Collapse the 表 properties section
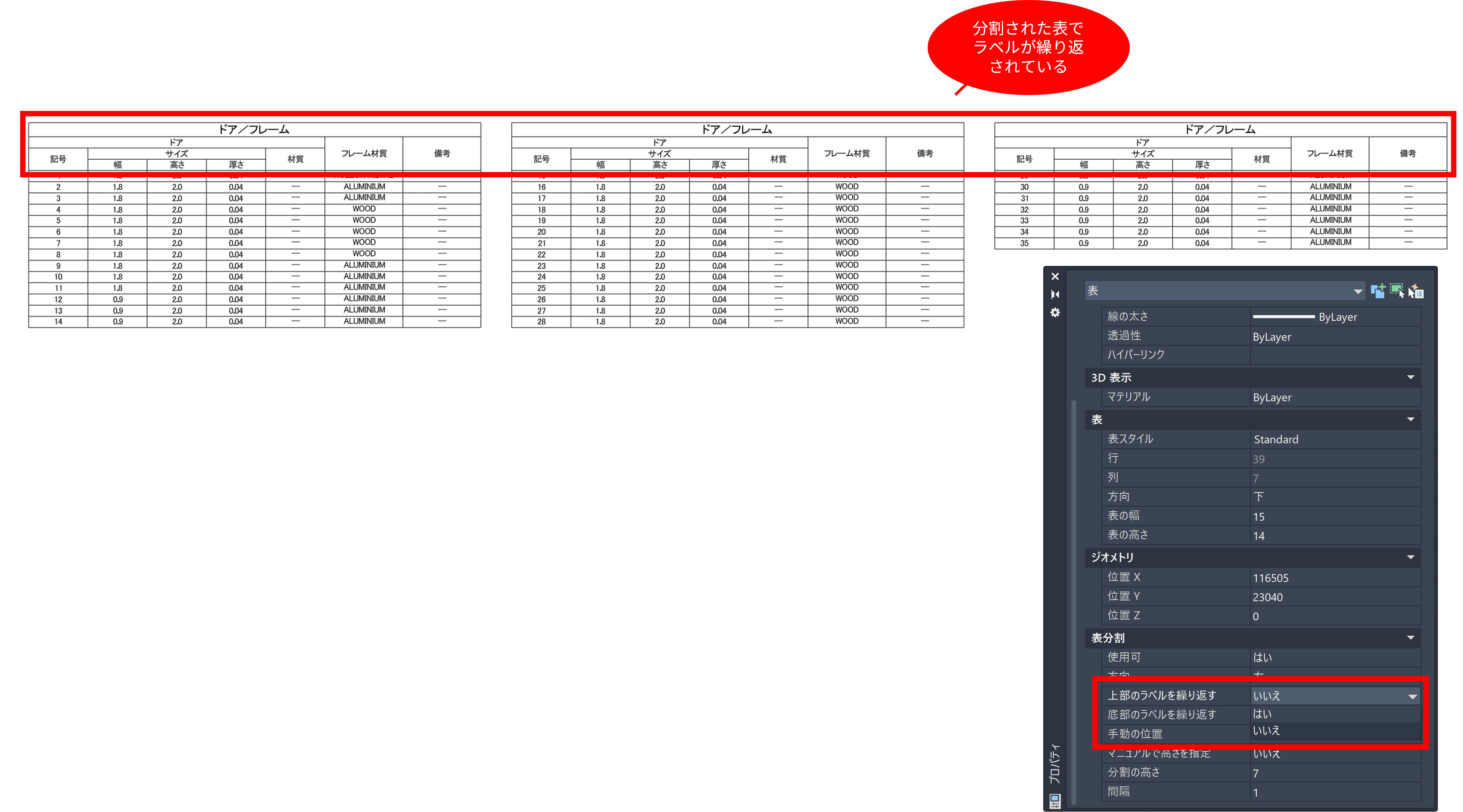1463x812 pixels. tap(1411, 420)
